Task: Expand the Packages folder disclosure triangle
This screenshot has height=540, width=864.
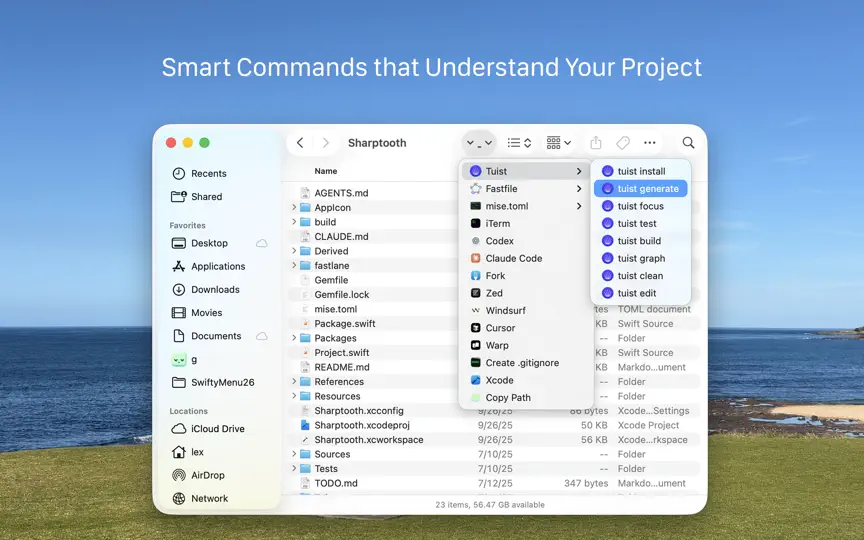Action: coord(294,338)
